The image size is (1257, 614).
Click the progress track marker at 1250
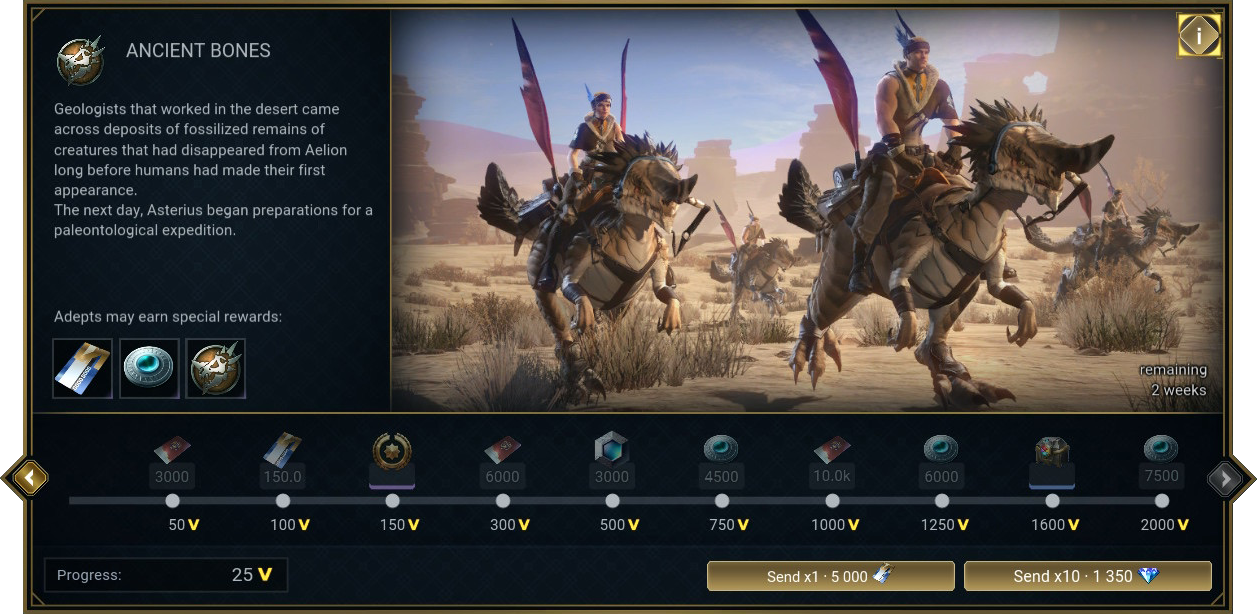(x=942, y=500)
